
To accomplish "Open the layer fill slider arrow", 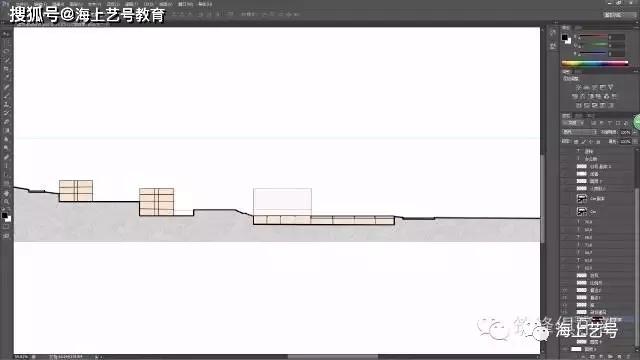I will click(x=634, y=142).
